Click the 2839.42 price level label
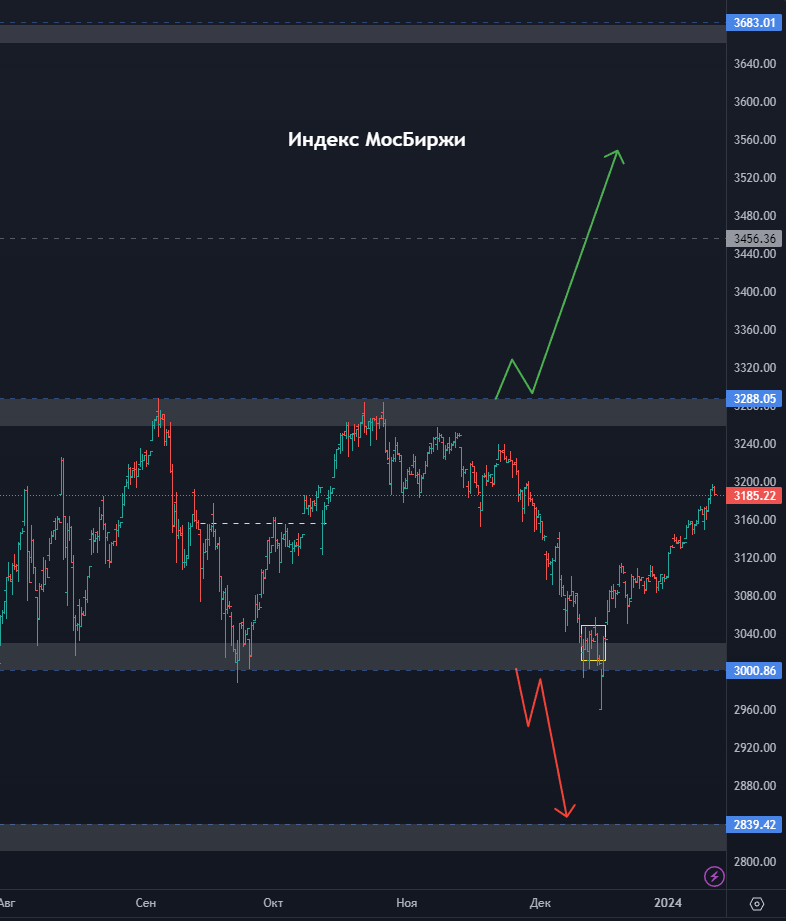 754,825
